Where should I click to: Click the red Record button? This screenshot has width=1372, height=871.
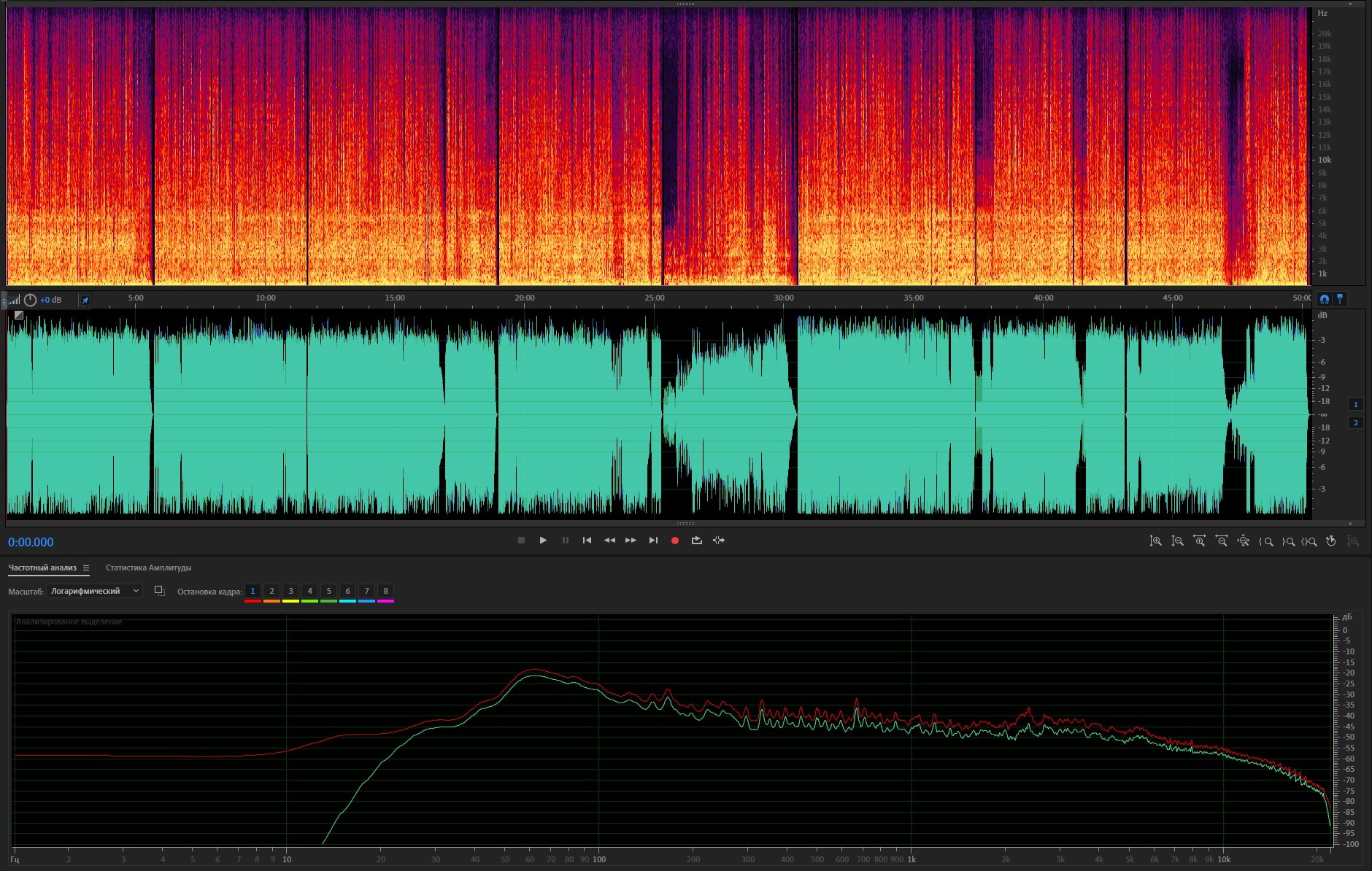click(x=674, y=541)
